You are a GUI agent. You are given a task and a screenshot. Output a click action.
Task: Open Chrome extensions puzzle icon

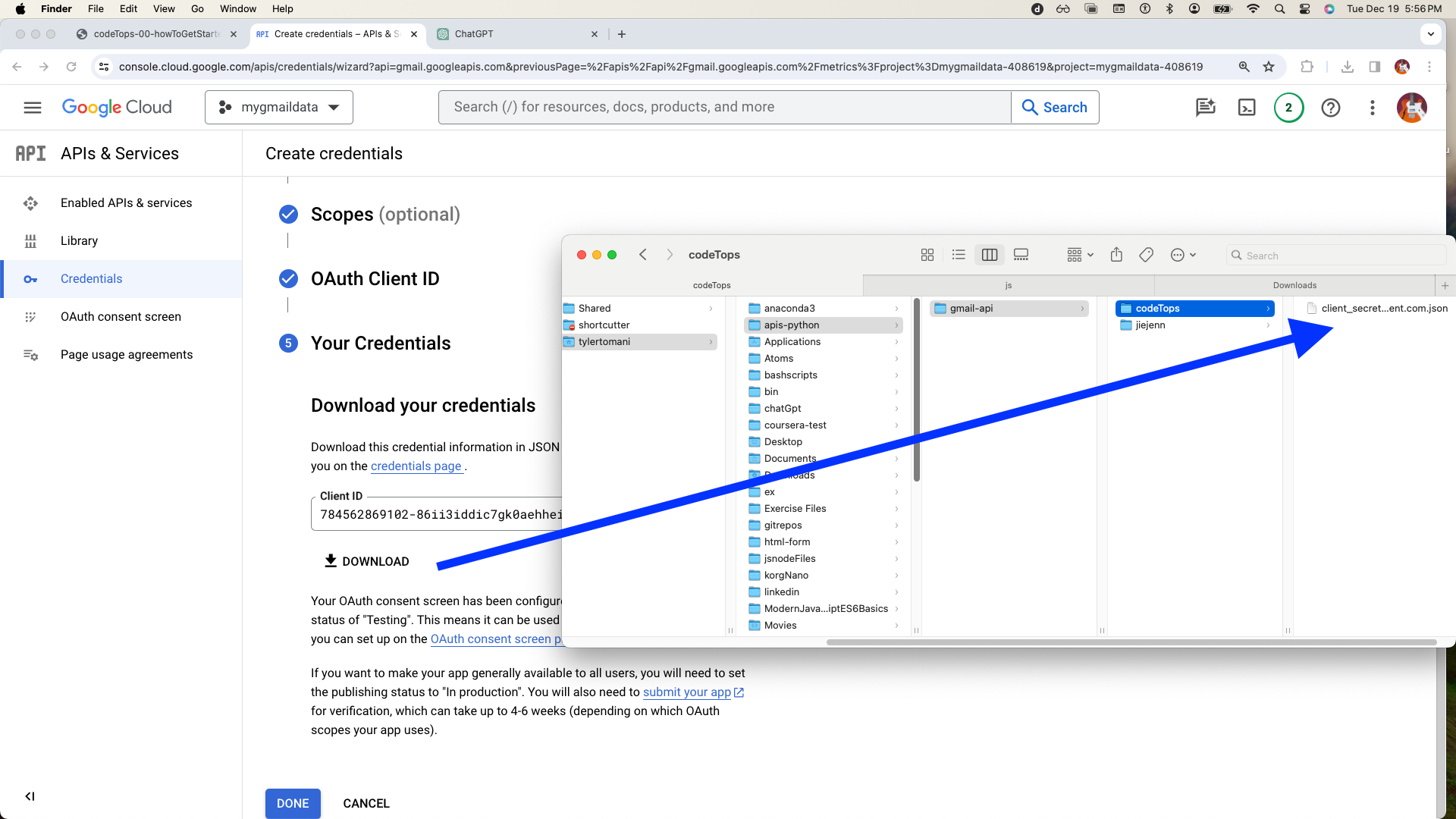(1307, 67)
